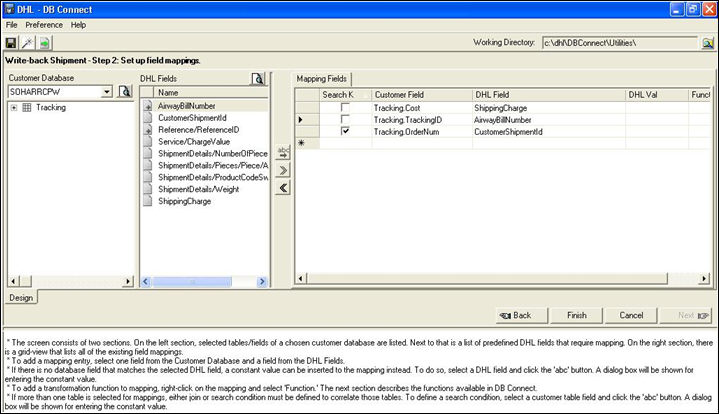This screenshot has height=414, width=719.
Task: Toggle the Search Key checkbox for Tracking.TrackingID
Action: pos(345,120)
